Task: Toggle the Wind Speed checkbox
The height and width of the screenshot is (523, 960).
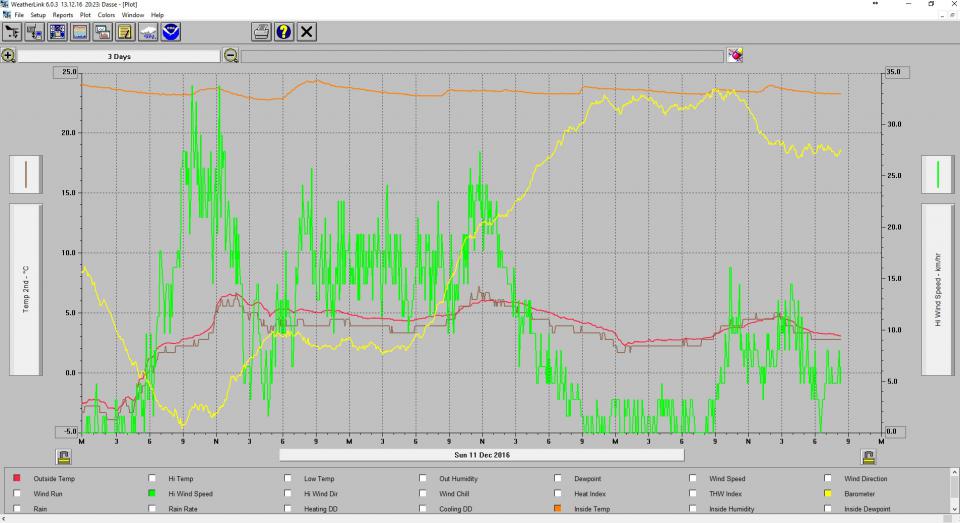Action: click(x=695, y=479)
